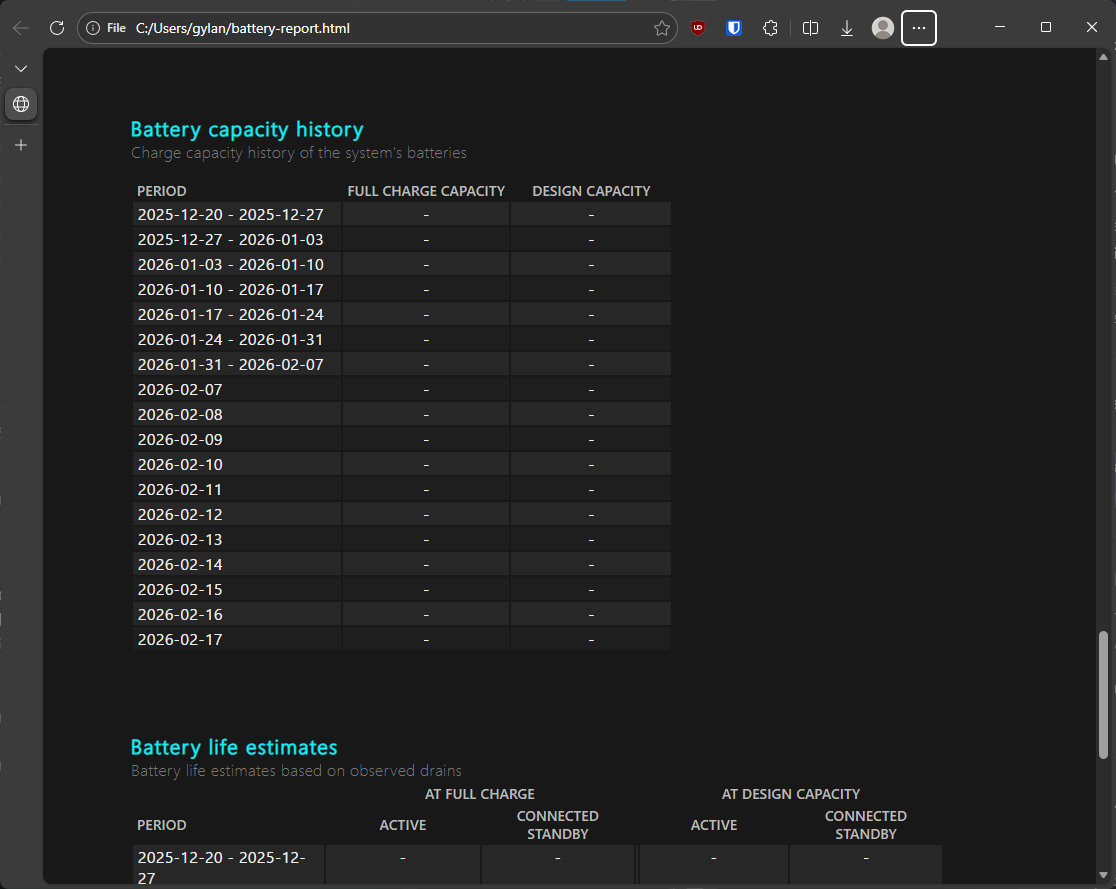The image size is (1116, 889).
Task: Maximize the browser window
Action: pyautogui.click(x=1046, y=28)
